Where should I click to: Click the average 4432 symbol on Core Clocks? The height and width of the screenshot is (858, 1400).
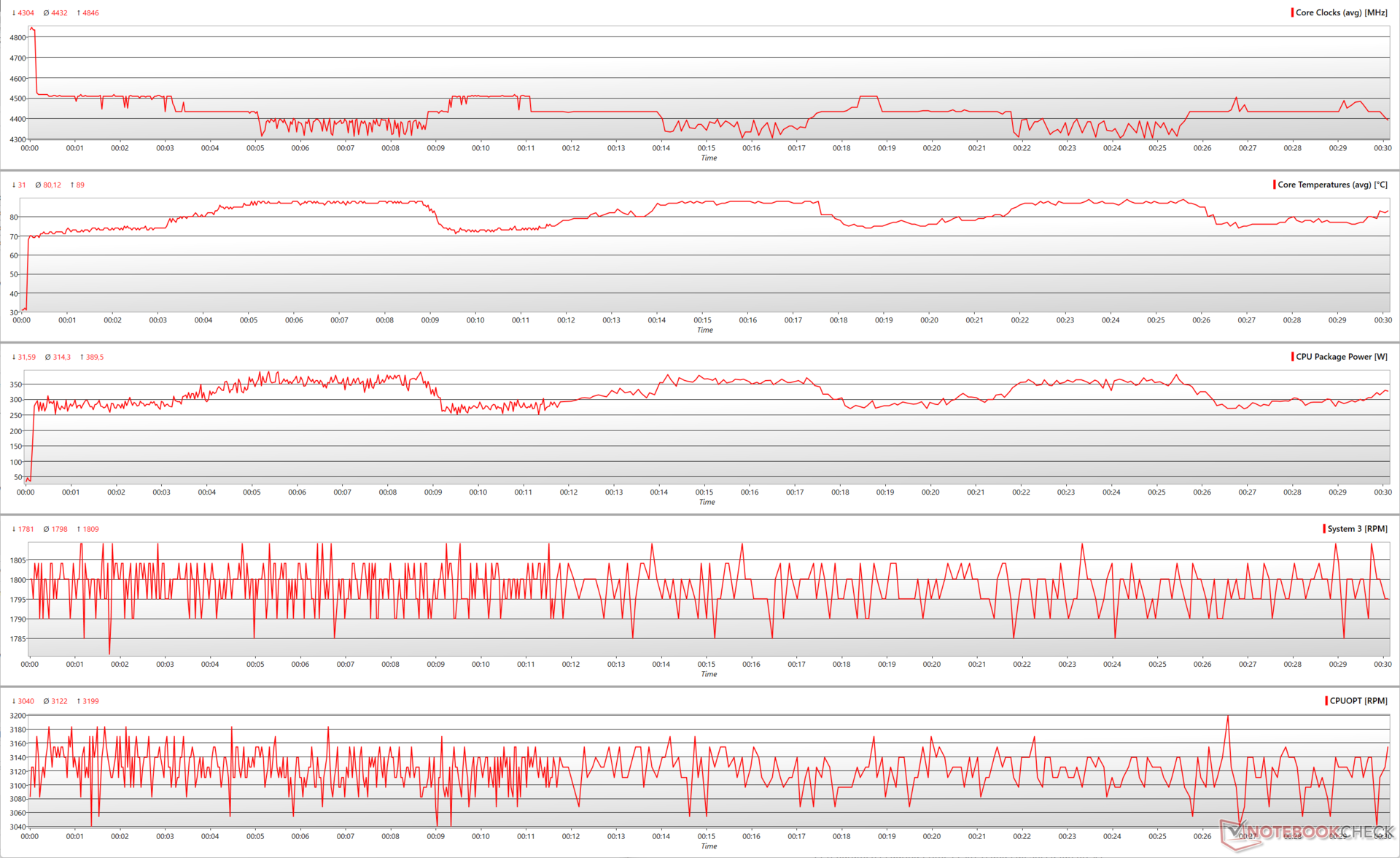tap(47, 13)
